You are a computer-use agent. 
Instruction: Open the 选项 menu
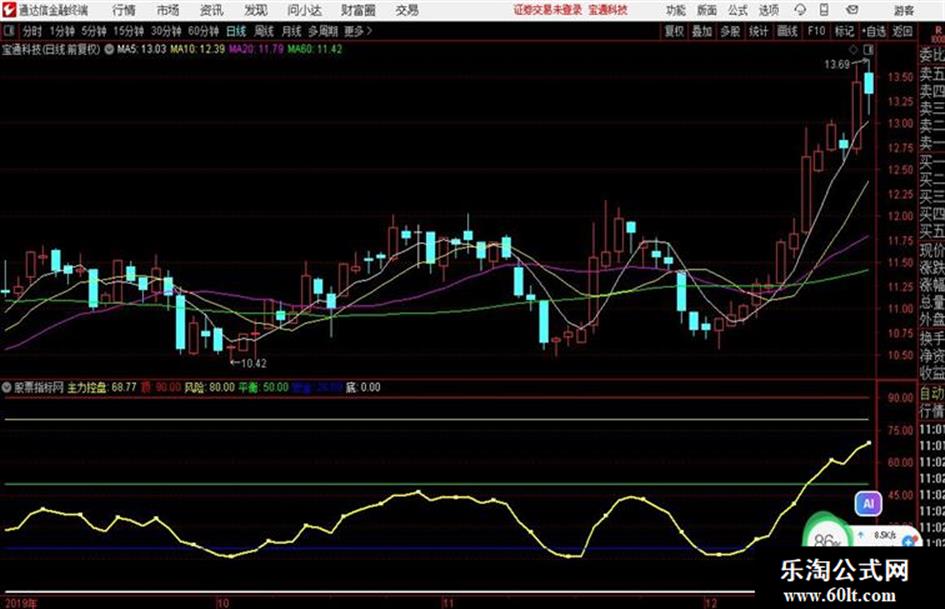point(769,10)
